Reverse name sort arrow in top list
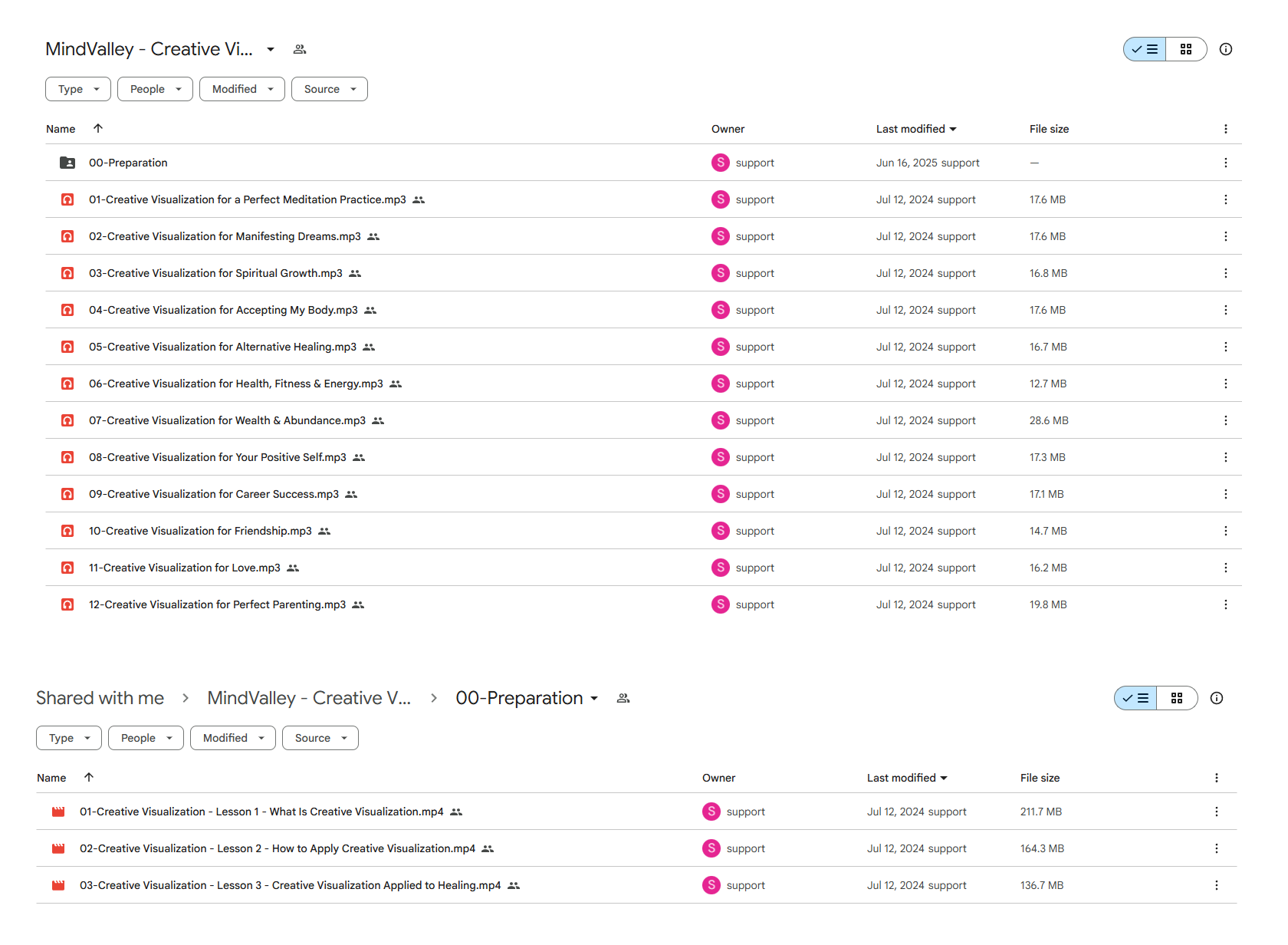Image resolution: width=1288 pixels, height=945 pixels. pyautogui.click(x=98, y=128)
